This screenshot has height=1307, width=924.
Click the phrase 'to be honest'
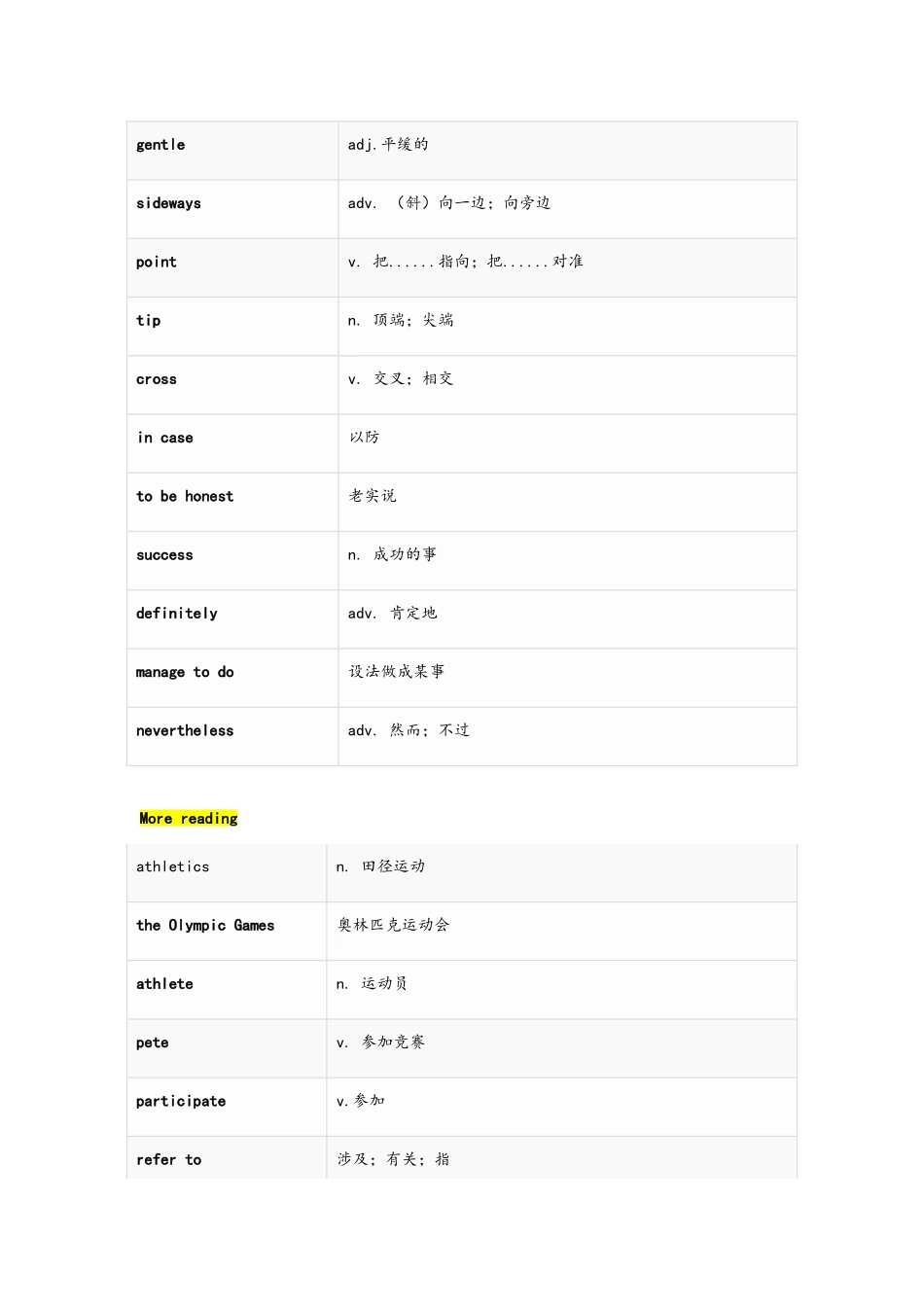185,497
